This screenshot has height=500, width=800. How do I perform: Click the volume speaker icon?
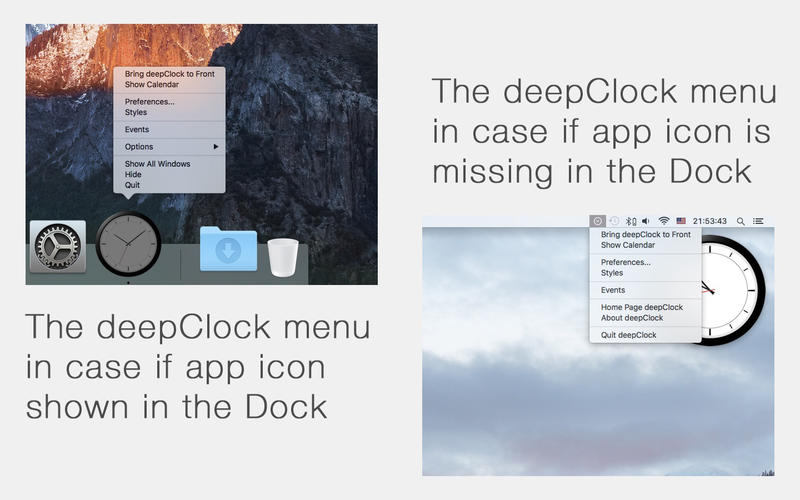coord(646,221)
